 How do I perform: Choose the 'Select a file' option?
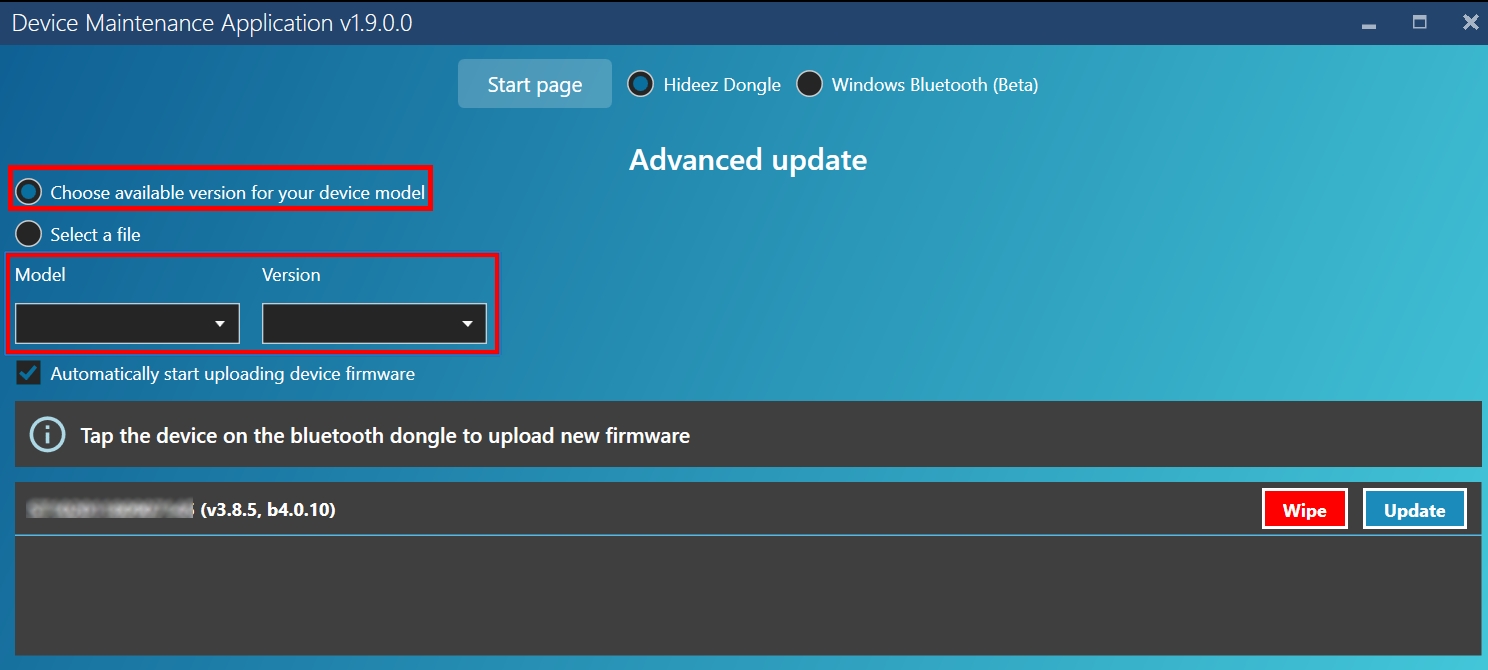click(x=29, y=234)
